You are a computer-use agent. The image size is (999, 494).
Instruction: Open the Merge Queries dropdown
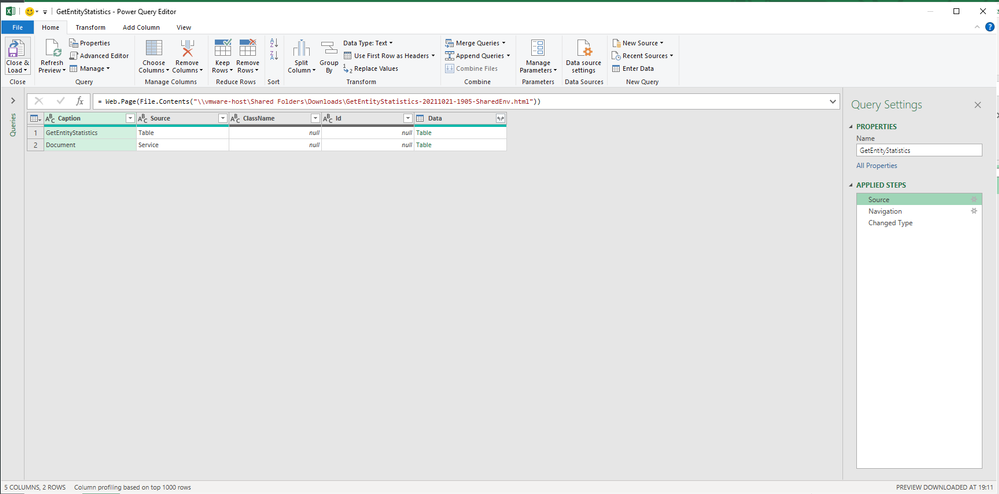[475, 43]
